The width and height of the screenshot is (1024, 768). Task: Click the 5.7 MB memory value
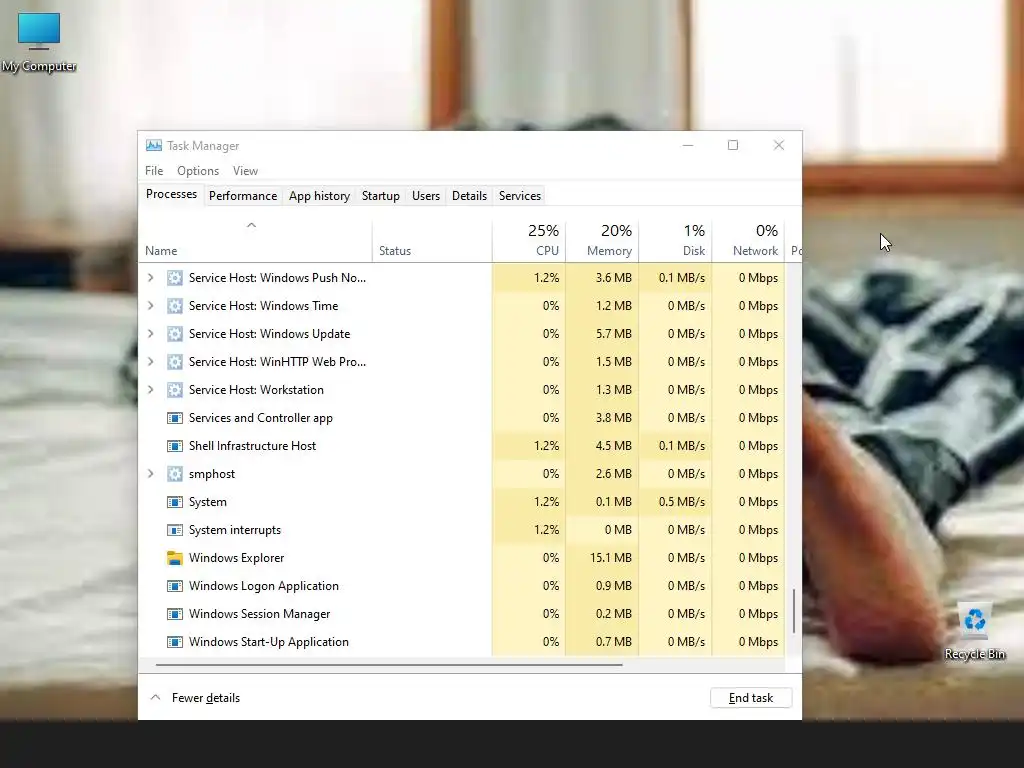click(613, 334)
